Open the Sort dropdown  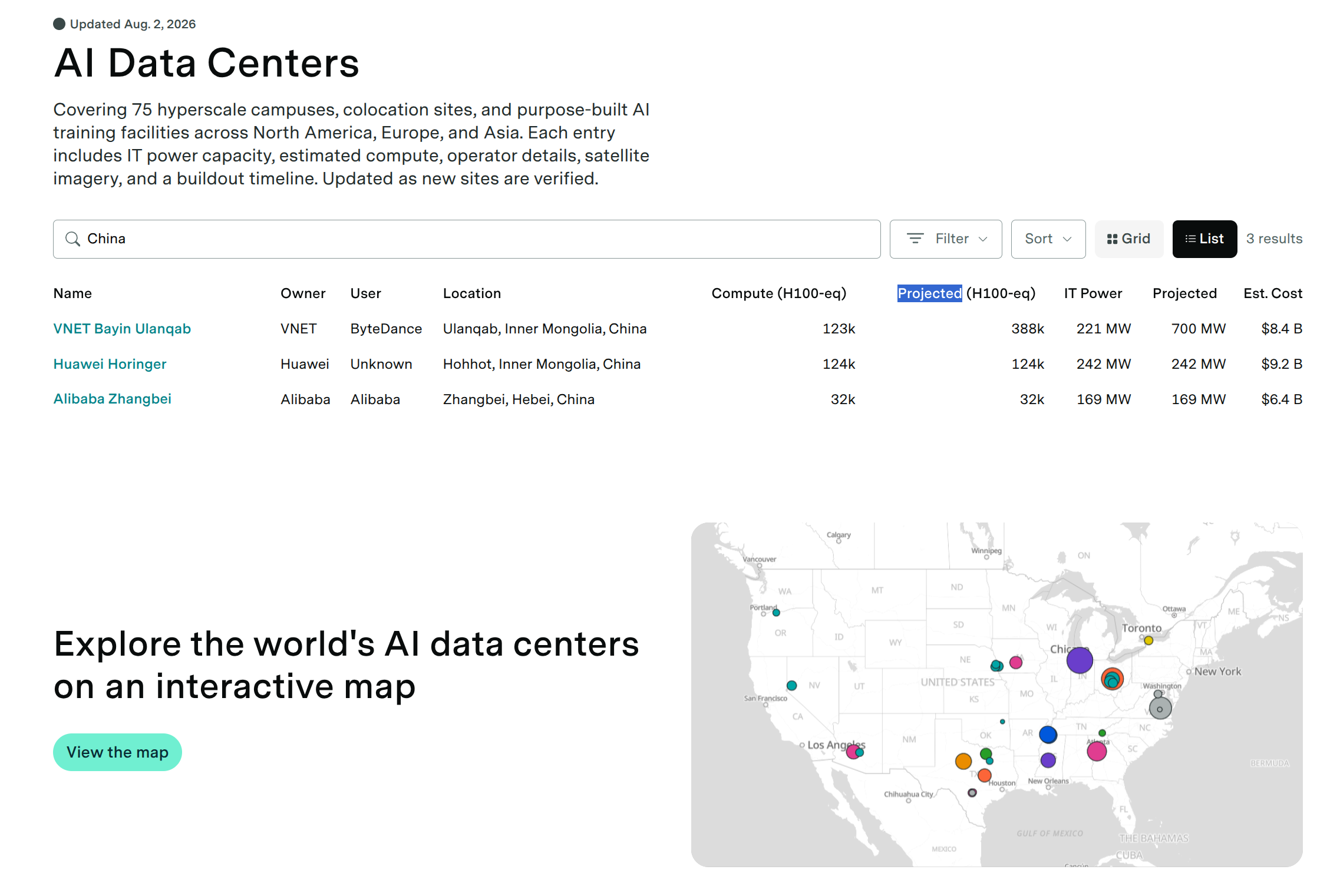click(1048, 239)
